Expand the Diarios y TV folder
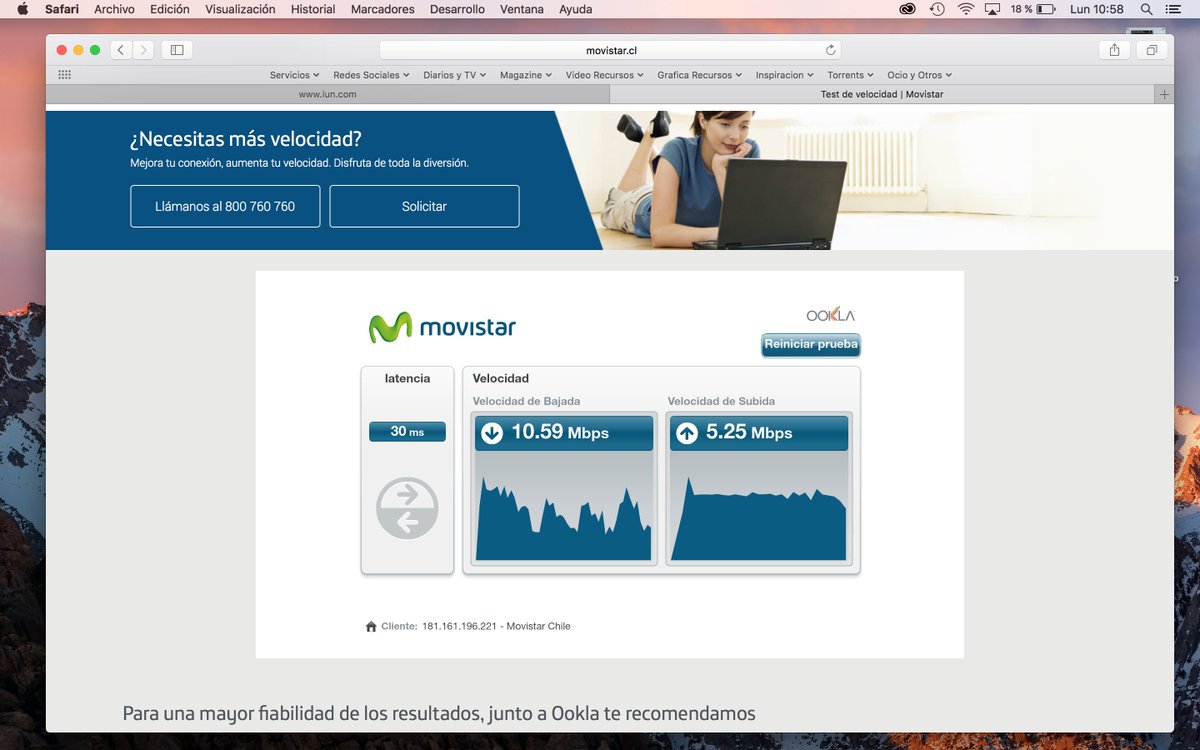This screenshot has height=750, width=1200. [455, 75]
